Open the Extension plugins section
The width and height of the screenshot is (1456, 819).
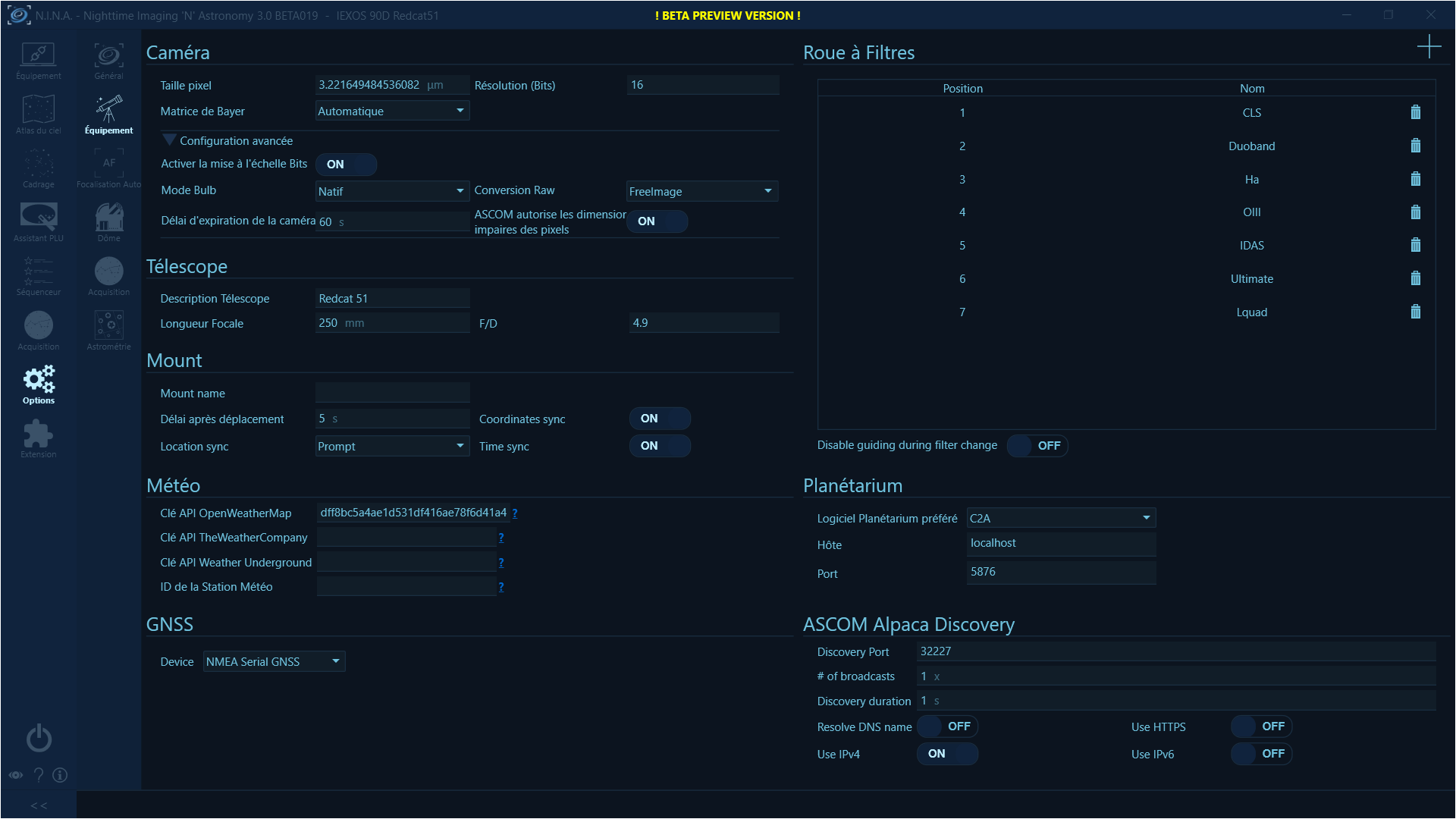pyautogui.click(x=38, y=440)
